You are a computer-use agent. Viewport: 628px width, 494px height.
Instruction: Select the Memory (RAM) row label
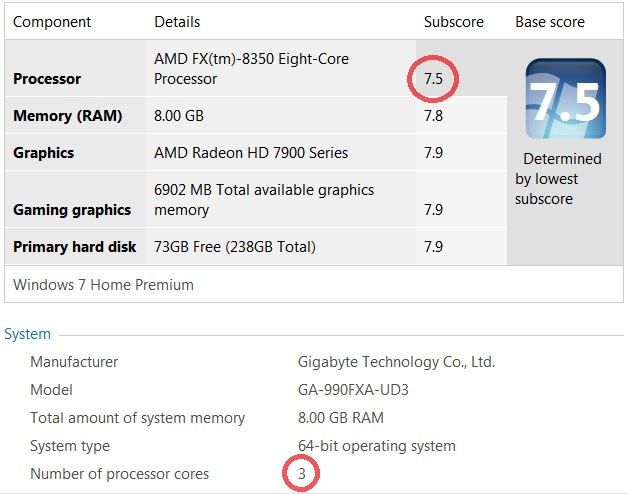tap(67, 116)
